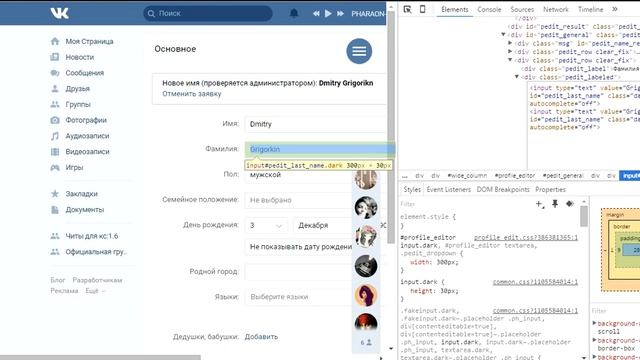The width and height of the screenshot is (640, 360).
Task: Show more DevTools tabs chevron
Action: pos(615,9)
